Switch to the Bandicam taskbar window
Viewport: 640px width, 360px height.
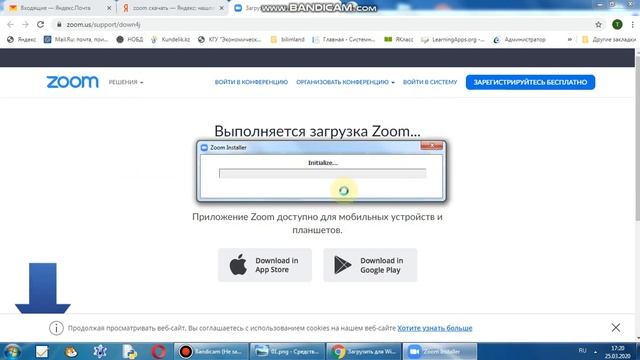(211, 351)
